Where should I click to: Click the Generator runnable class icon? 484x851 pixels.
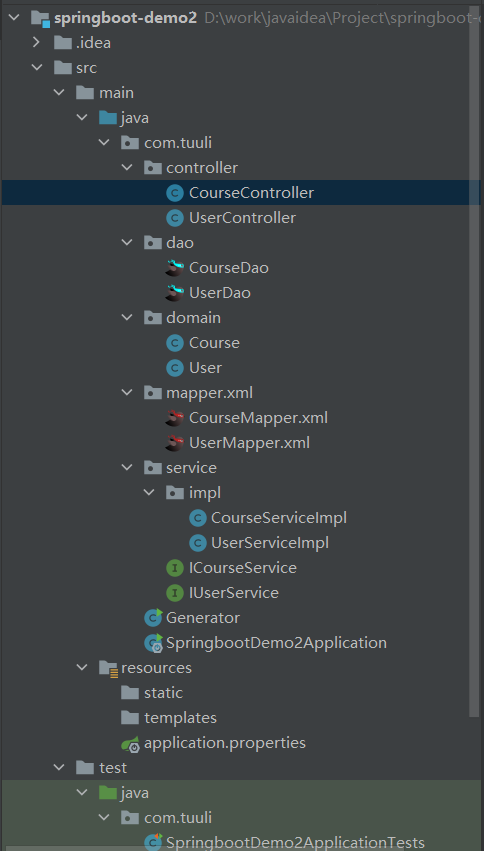click(153, 618)
